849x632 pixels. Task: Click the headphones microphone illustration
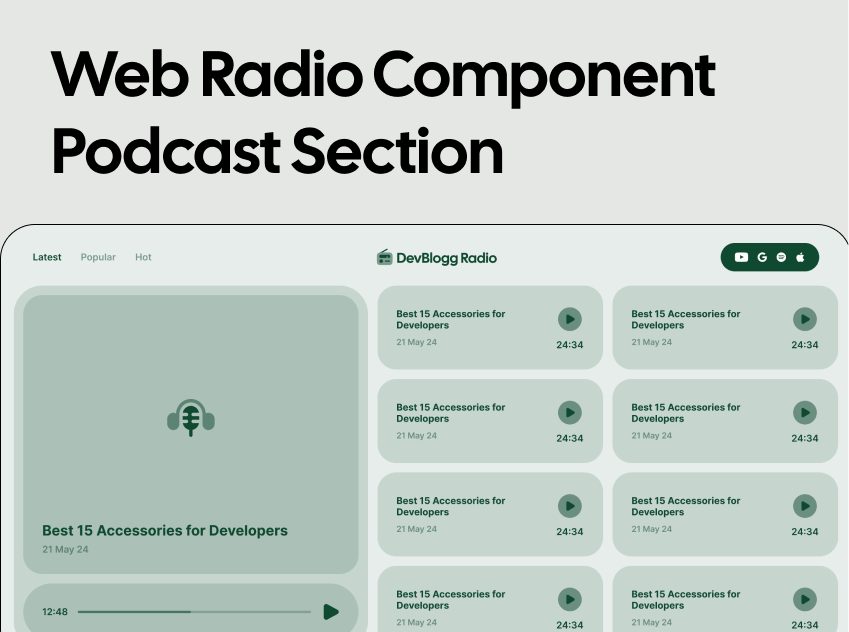pyautogui.click(x=191, y=416)
